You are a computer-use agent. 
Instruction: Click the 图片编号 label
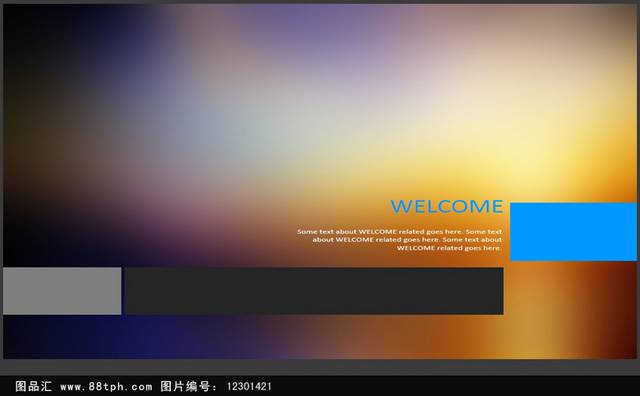185,386
